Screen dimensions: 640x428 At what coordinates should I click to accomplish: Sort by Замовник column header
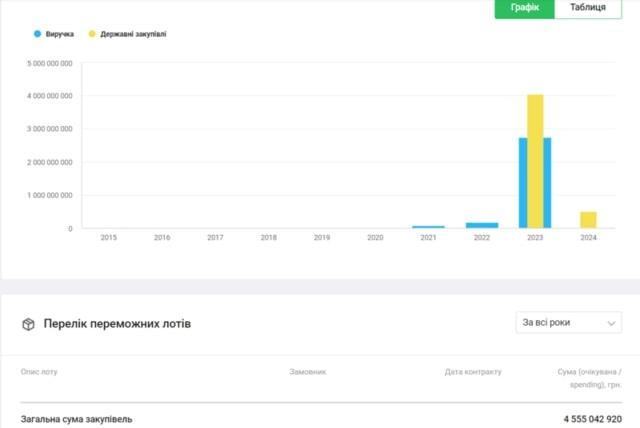point(307,372)
